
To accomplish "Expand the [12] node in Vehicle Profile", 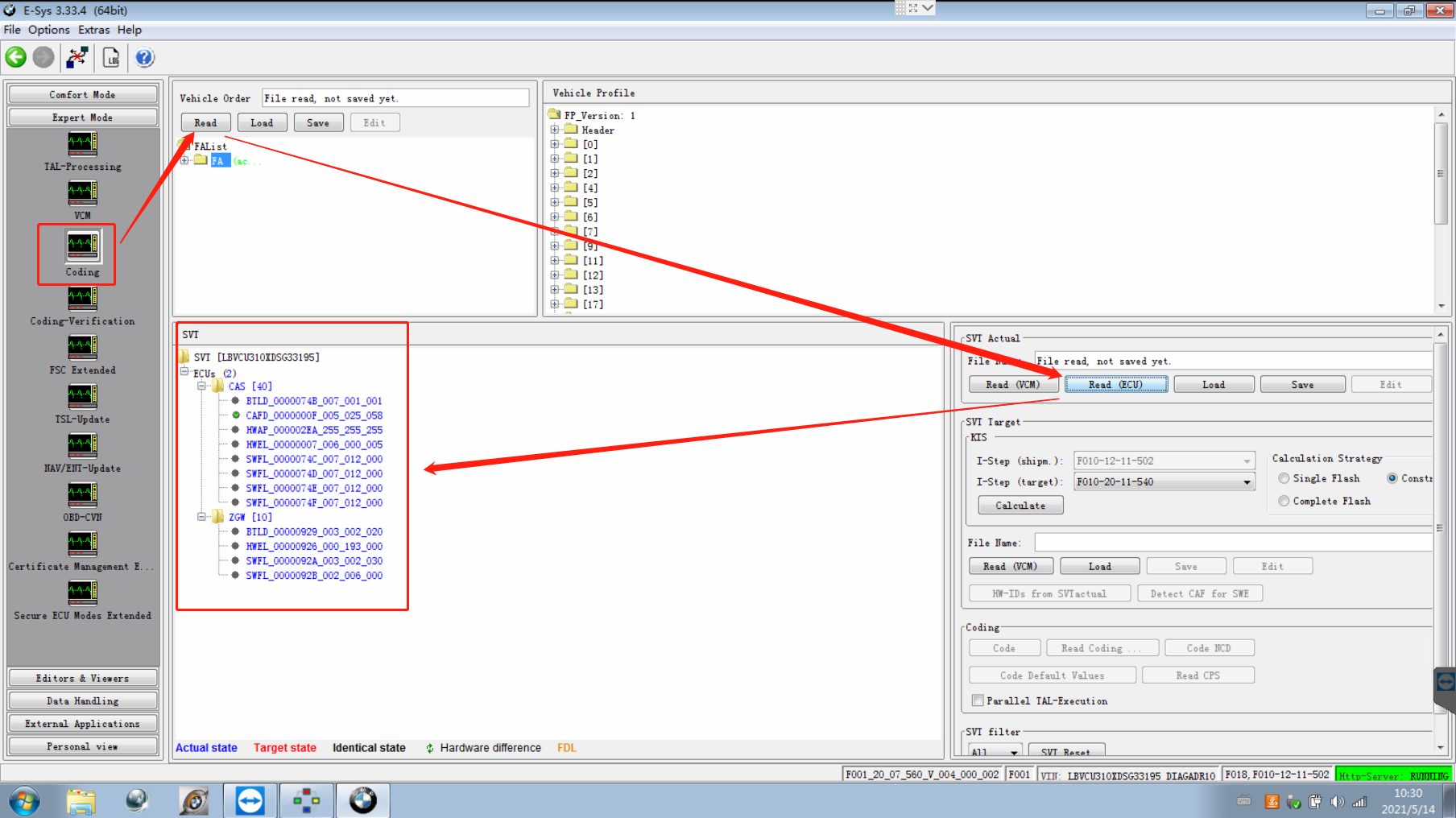I will click(555, 275).
